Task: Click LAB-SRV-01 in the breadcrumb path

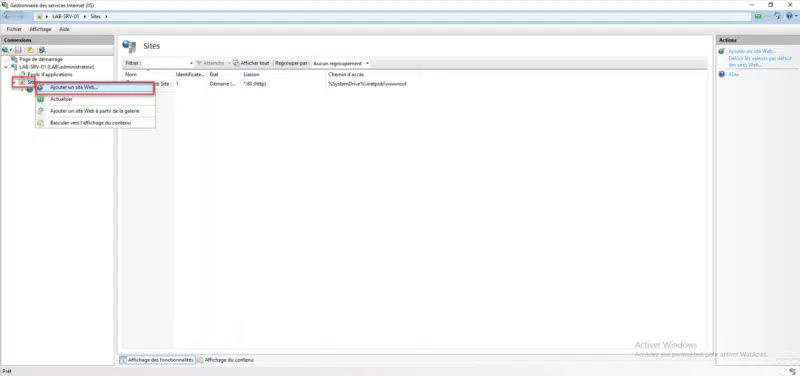Action: pyautogui.click(x=67, y=16)
